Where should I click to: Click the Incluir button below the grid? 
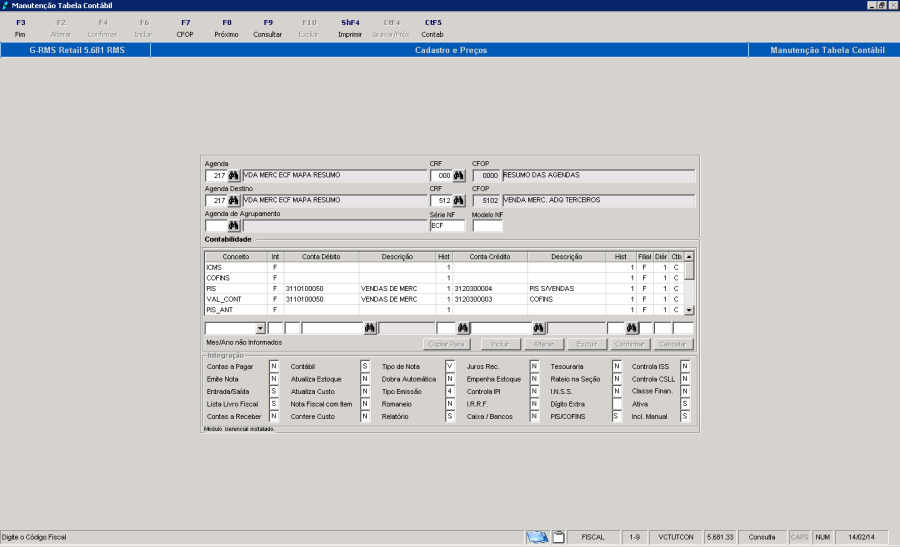click(500, 344)
